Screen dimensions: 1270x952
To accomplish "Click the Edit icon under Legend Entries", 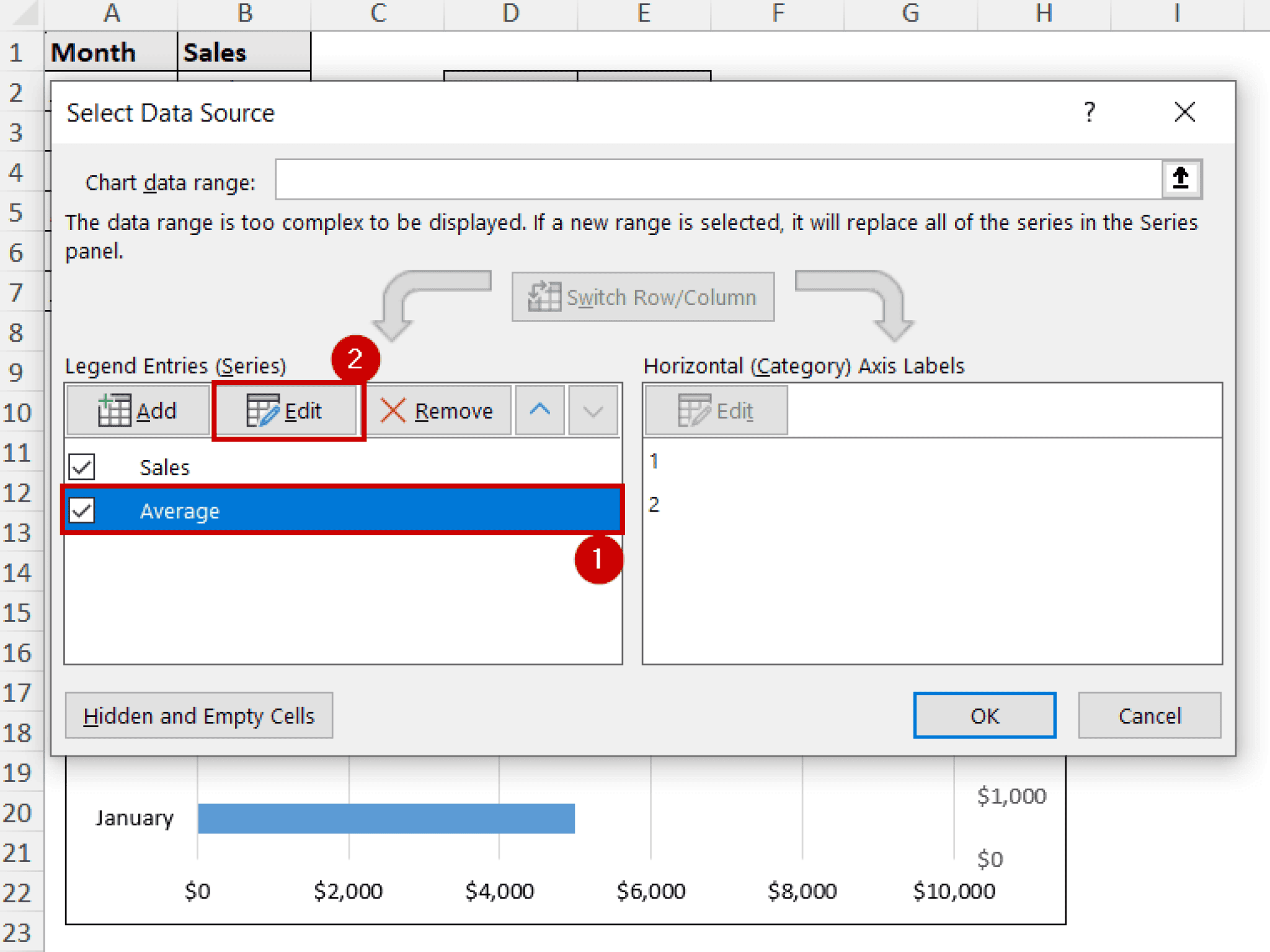I will (263, 410).
